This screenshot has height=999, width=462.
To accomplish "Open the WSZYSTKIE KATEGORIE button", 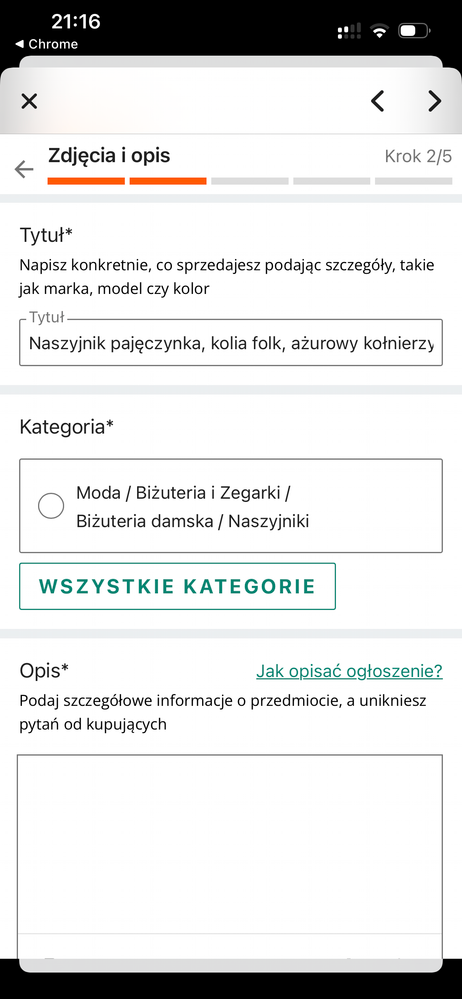I will [177, 586].
